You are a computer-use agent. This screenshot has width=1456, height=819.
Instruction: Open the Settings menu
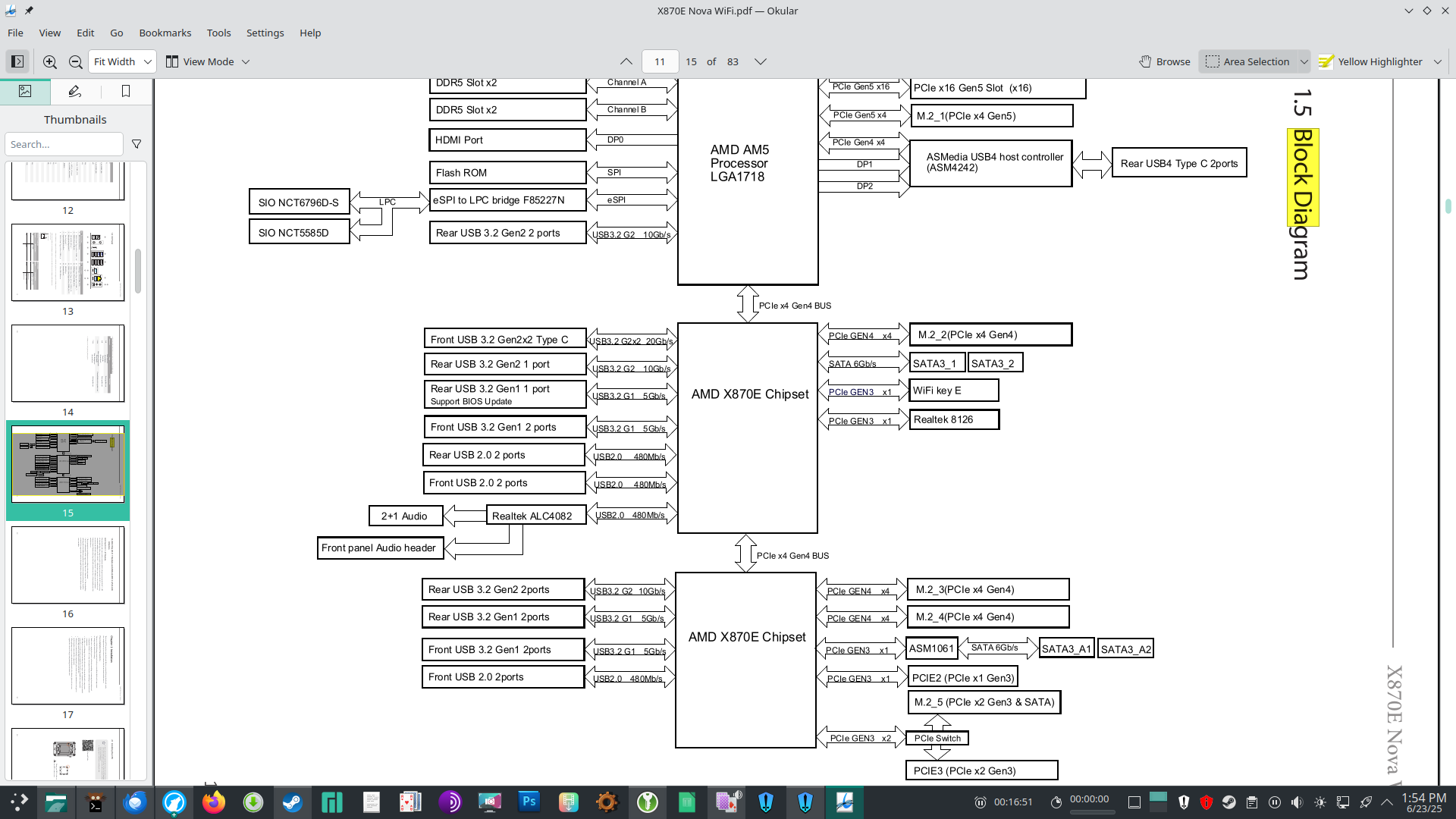265,33
